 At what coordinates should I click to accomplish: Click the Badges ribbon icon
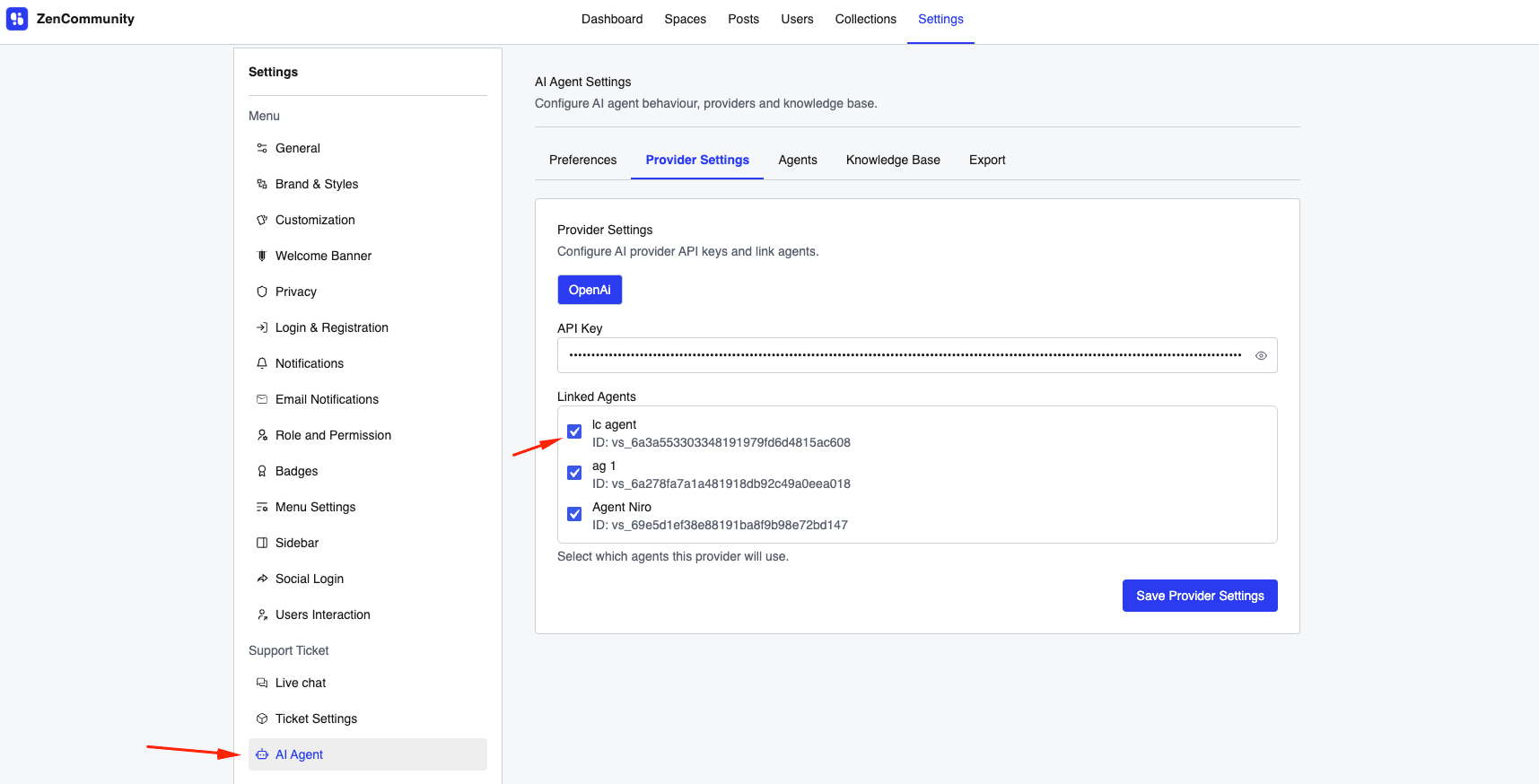[x=262, y=471]
